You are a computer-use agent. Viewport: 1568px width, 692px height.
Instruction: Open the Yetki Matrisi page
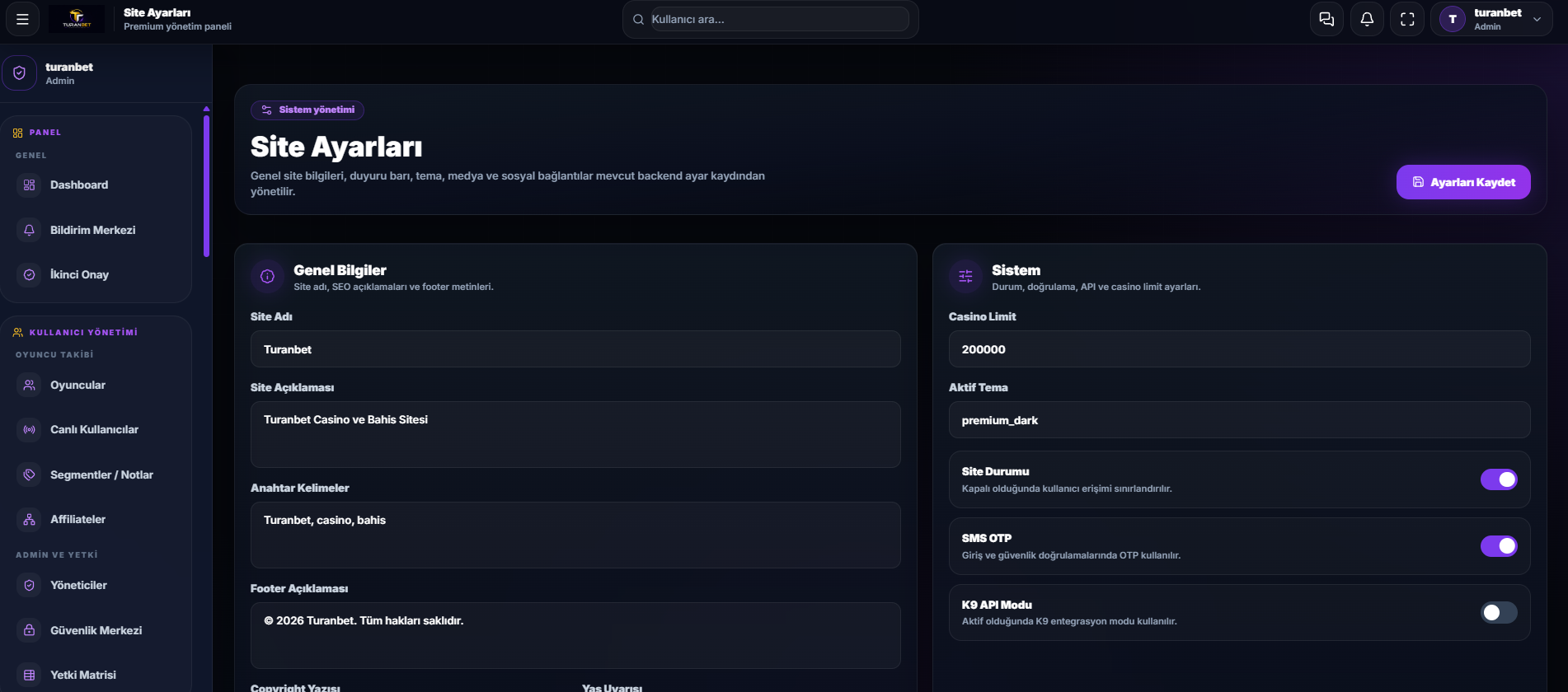tap(96, 675)
